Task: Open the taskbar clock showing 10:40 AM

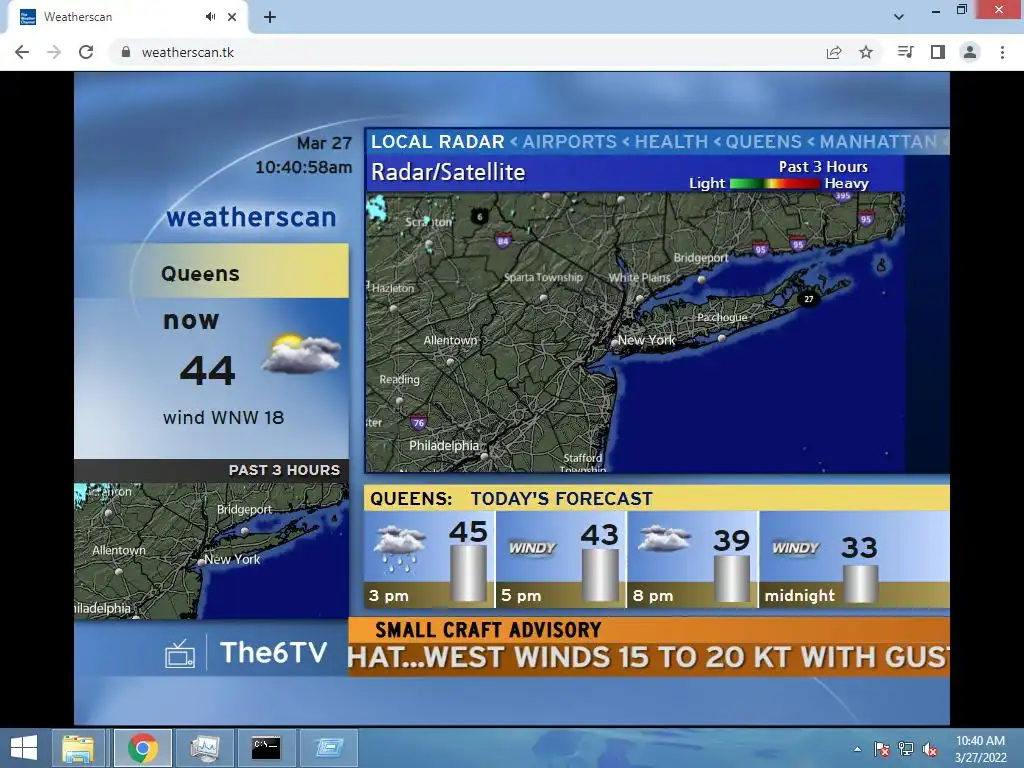Action: [x=980, y=749]
